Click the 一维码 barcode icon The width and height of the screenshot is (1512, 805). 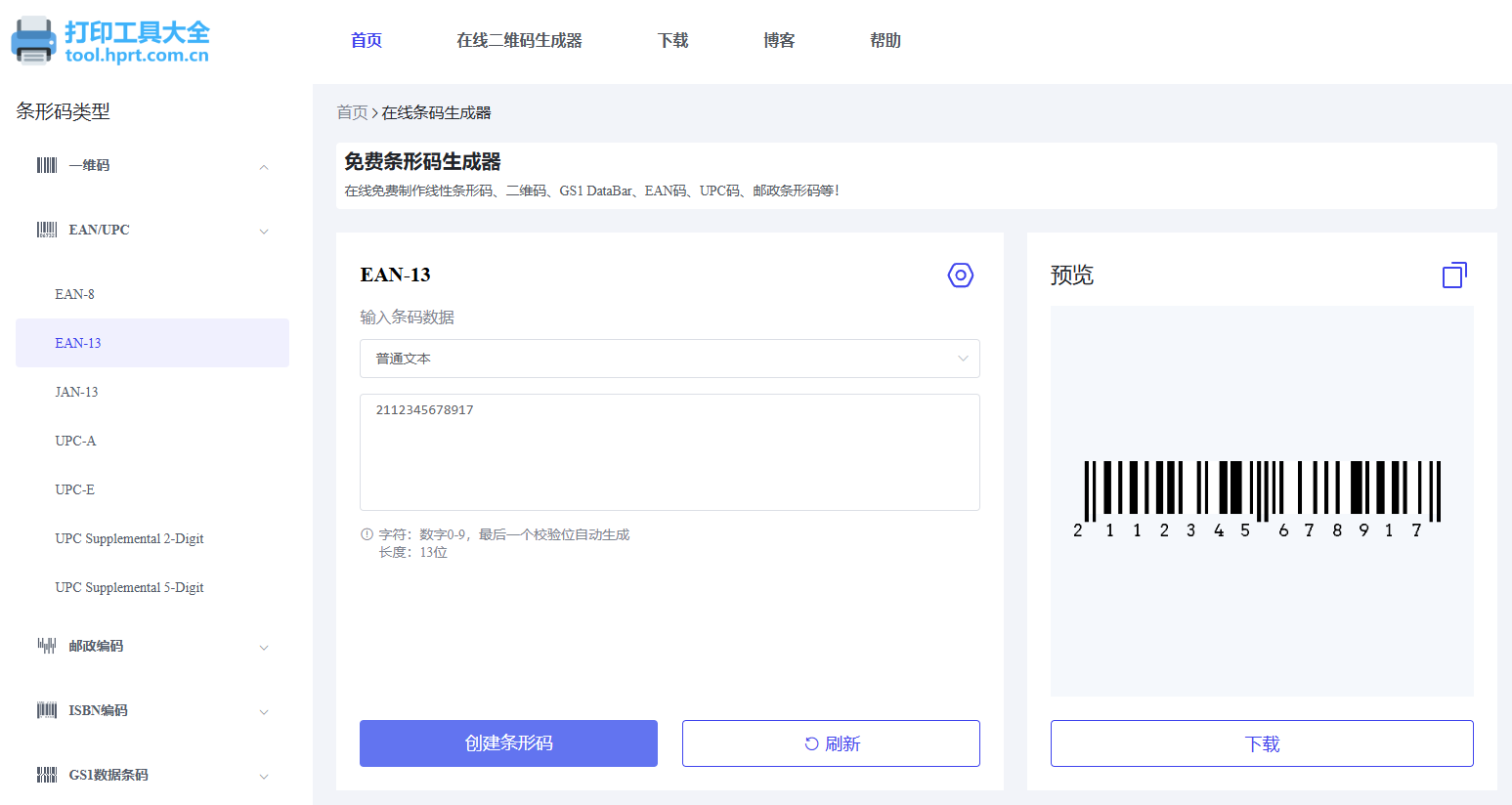click(x=47, y=165)
